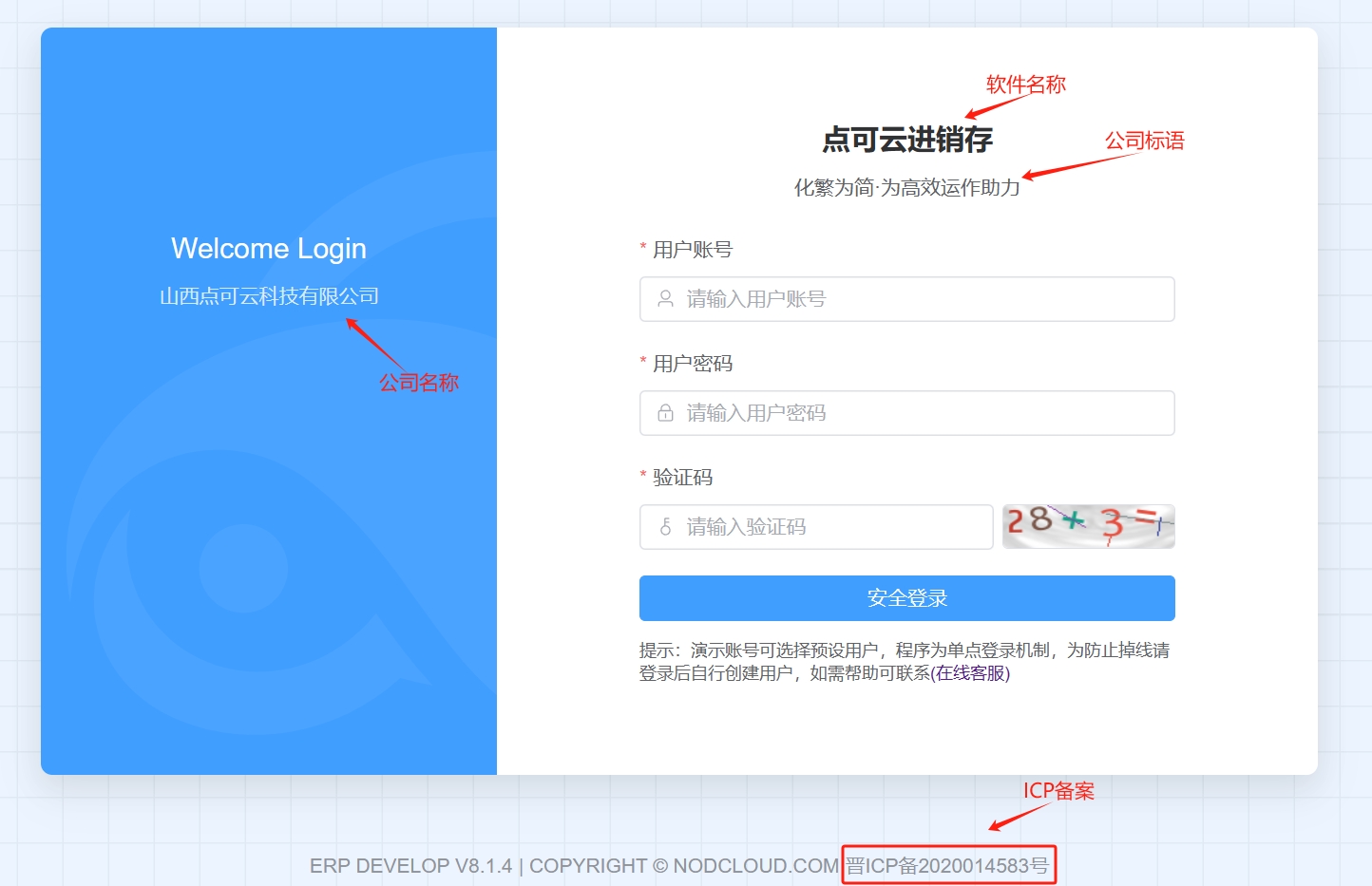Open the 在线客服 online support link
The image size is (1372, 886).
pos(970,673)
